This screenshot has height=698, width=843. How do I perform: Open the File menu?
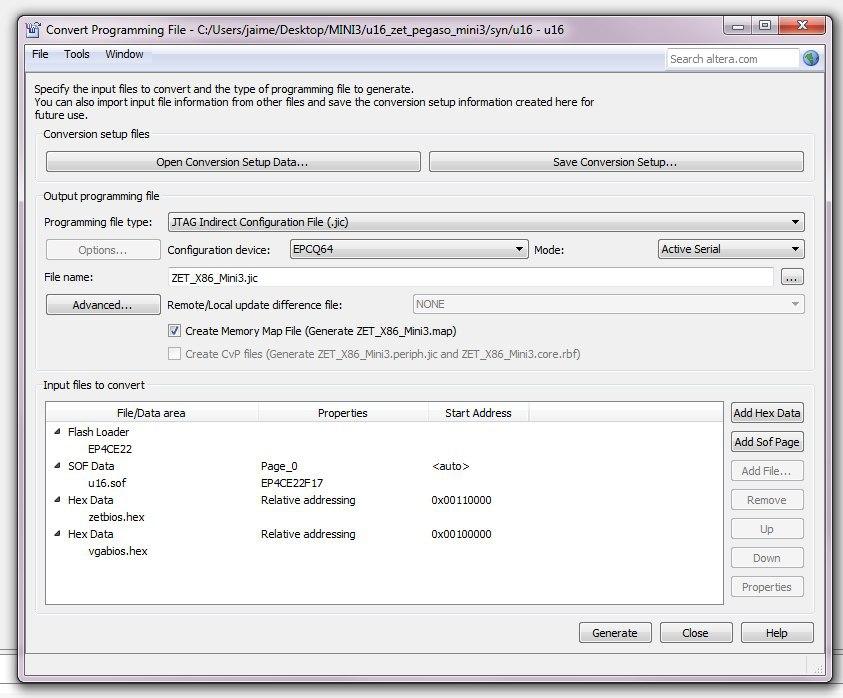click(40, 55)
